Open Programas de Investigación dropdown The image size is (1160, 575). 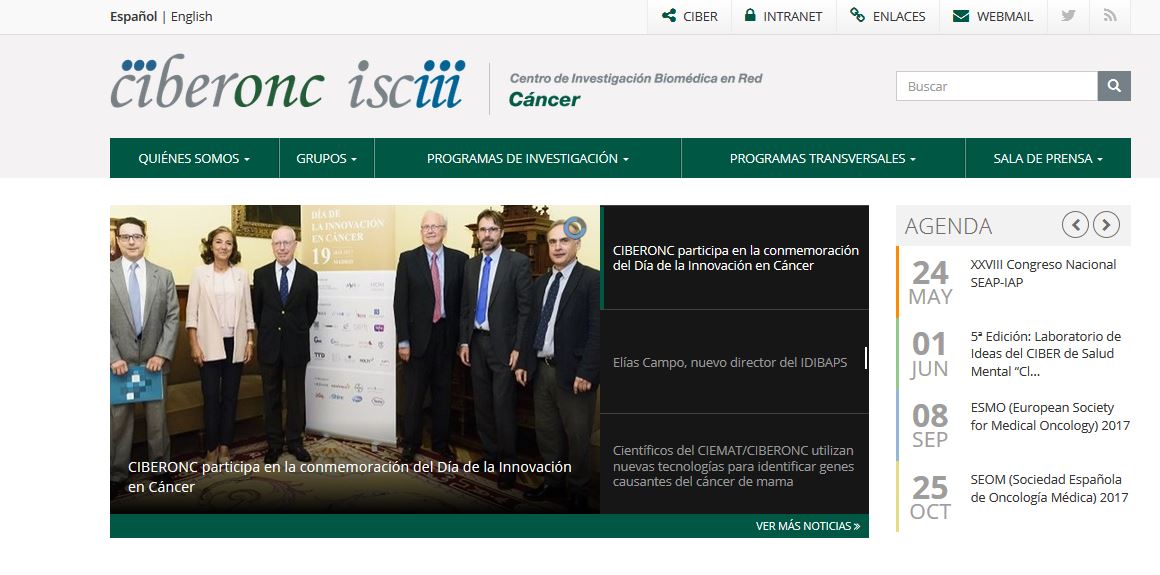527,158
